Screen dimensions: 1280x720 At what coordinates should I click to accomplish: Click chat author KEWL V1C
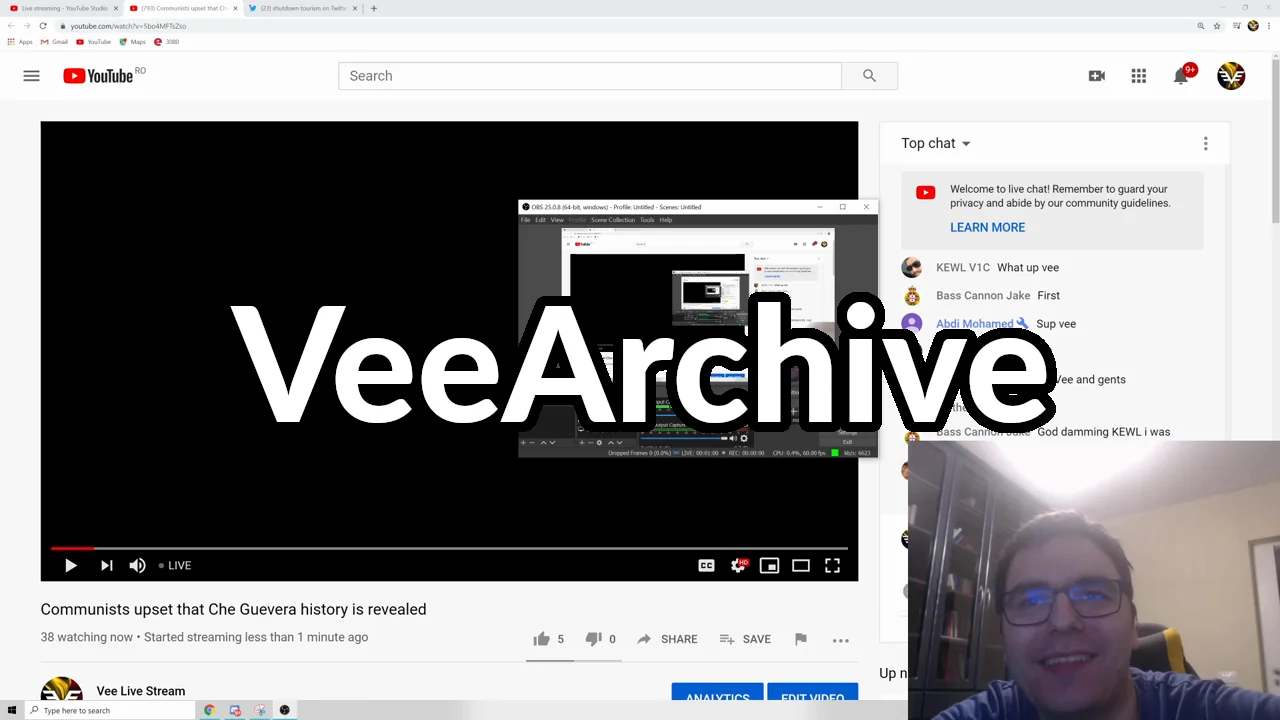tap(963, 268)
